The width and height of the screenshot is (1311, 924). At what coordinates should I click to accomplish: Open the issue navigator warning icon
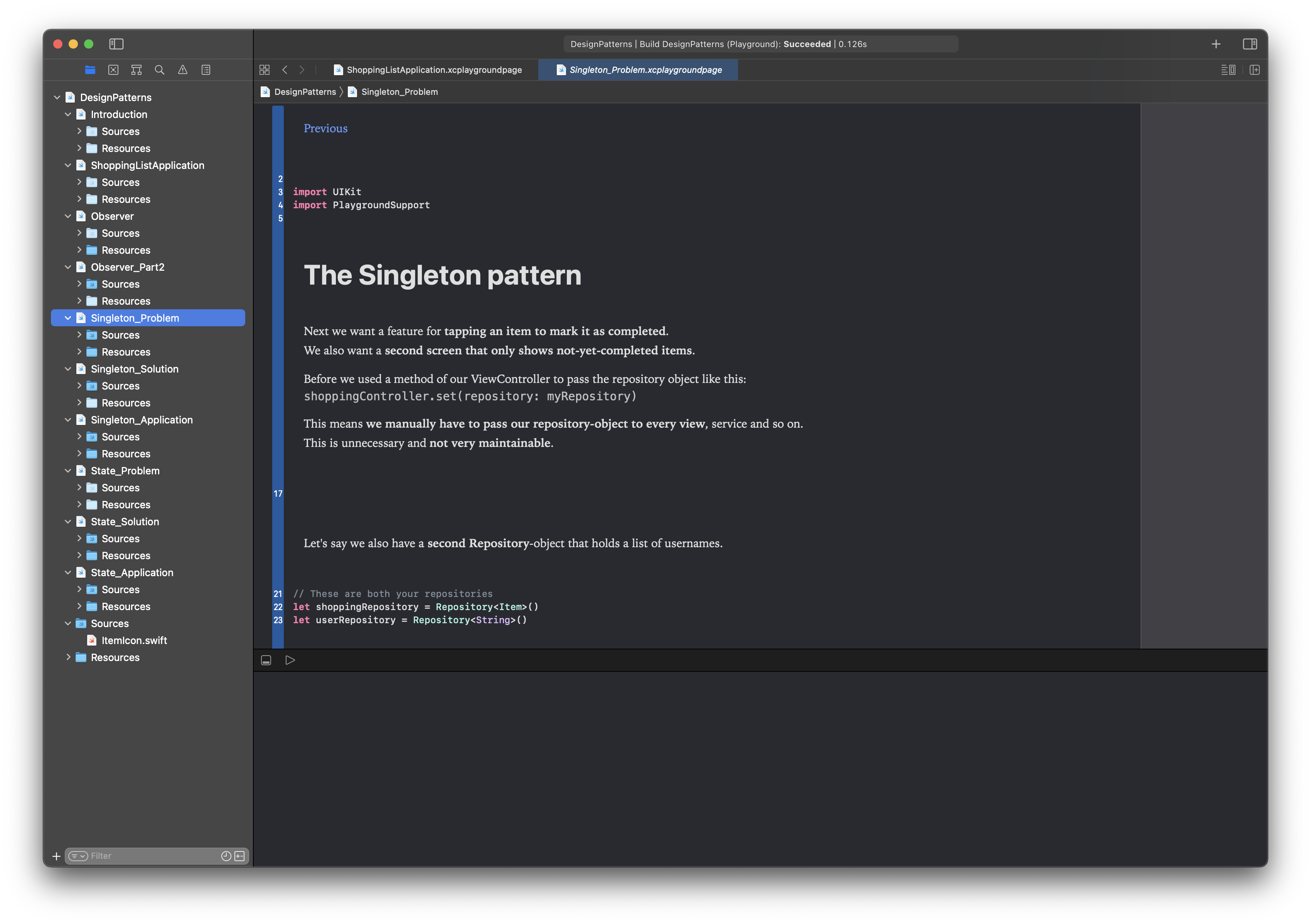coord(183,70)
